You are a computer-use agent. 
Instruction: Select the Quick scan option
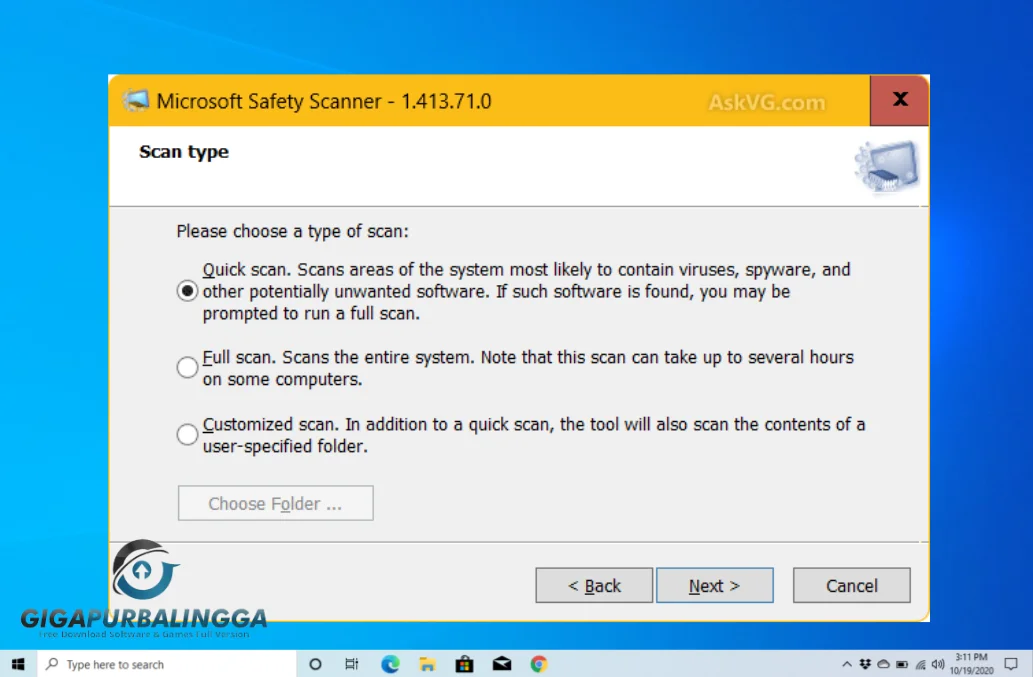click(x=186, y=291)
